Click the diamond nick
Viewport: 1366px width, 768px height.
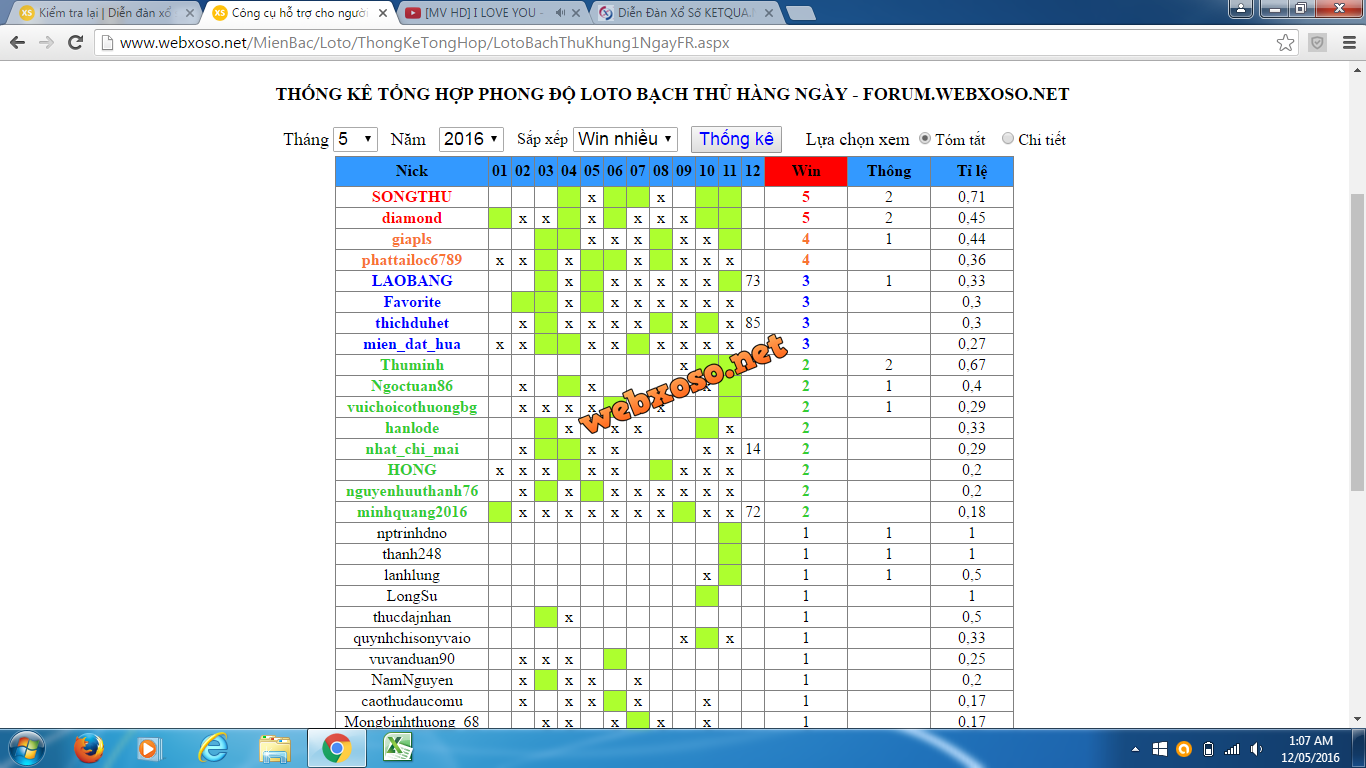coord(412,218)
